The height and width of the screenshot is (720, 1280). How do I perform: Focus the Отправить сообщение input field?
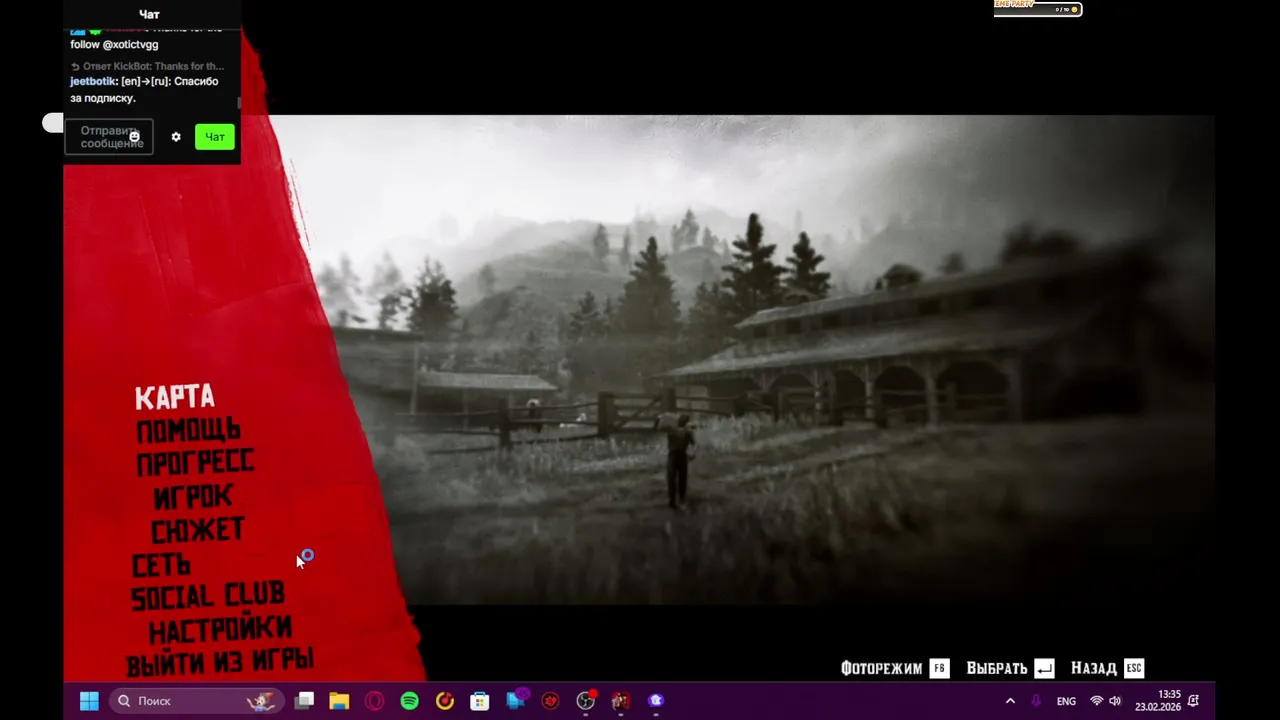[x=109, y=137]
